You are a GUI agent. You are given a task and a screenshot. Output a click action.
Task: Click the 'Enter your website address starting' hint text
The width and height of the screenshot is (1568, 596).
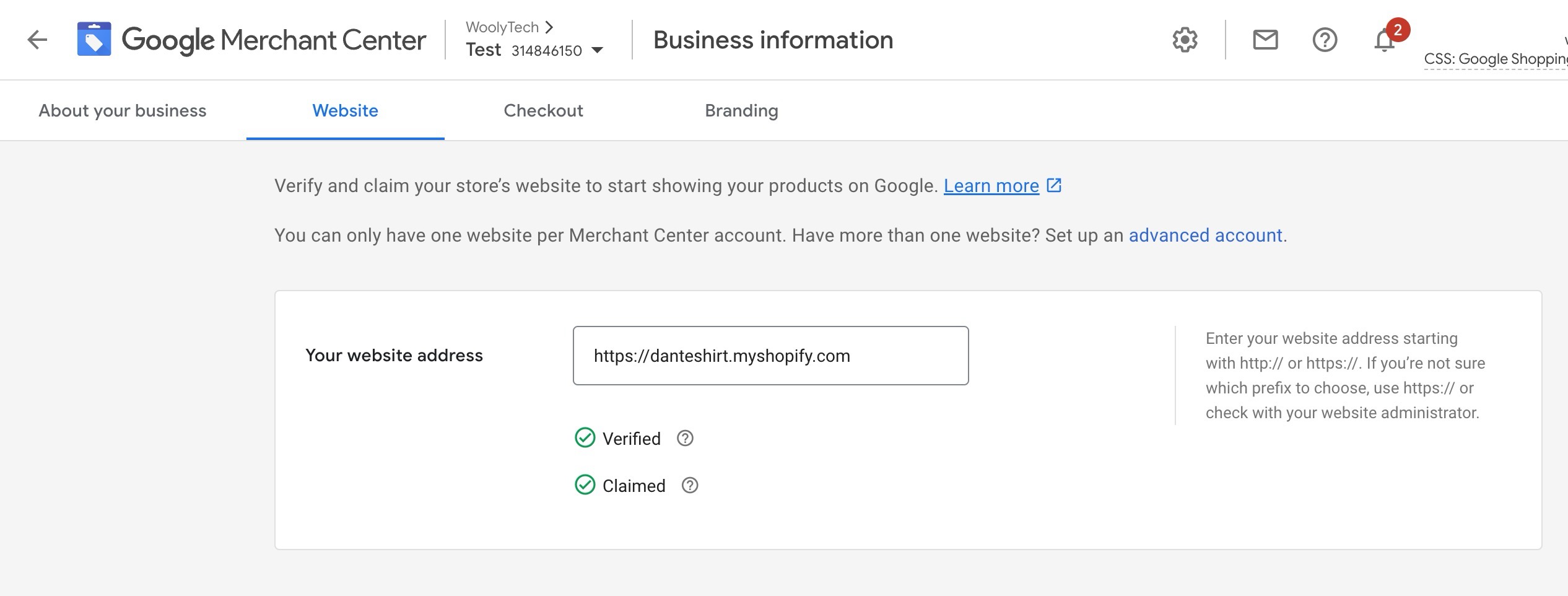1331,338
